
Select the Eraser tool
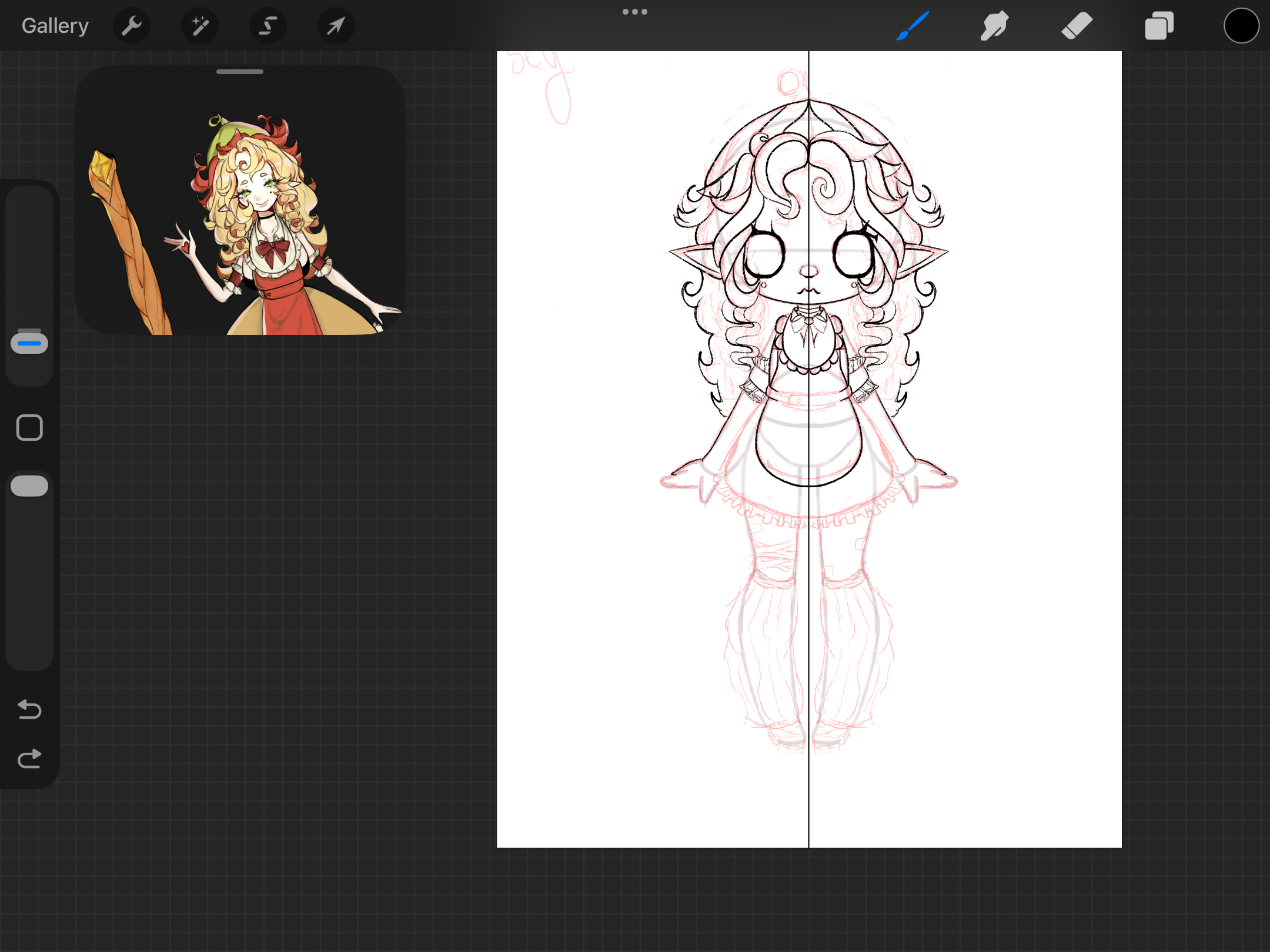point(1077,26)
